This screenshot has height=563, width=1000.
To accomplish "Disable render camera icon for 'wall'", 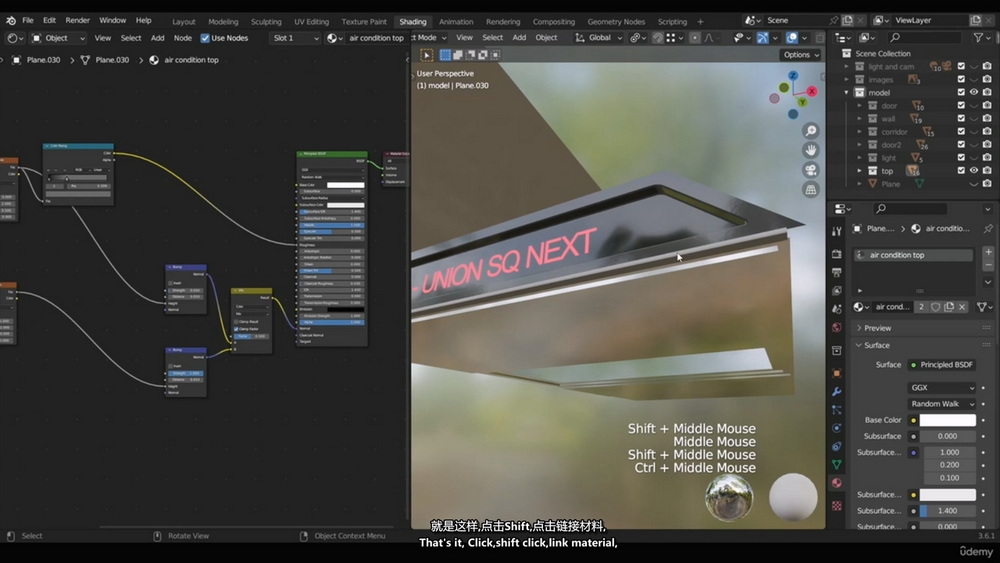I will [x=987, y=119].
